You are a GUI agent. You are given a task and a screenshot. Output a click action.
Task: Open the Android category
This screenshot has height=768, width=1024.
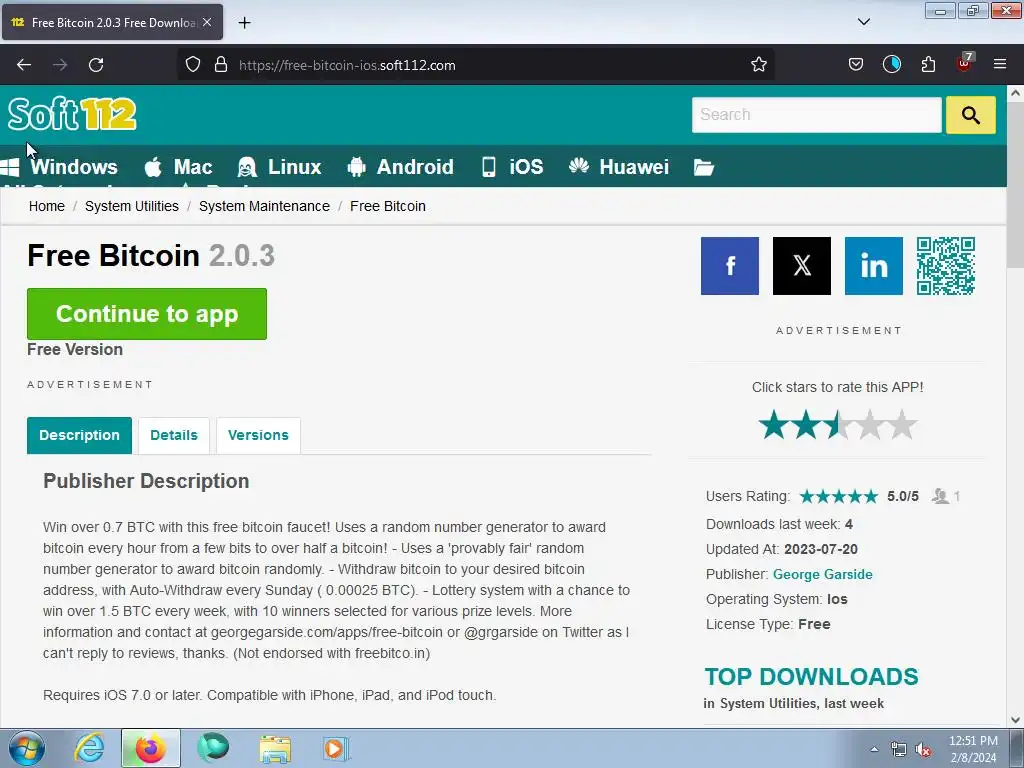coord(400,167)
